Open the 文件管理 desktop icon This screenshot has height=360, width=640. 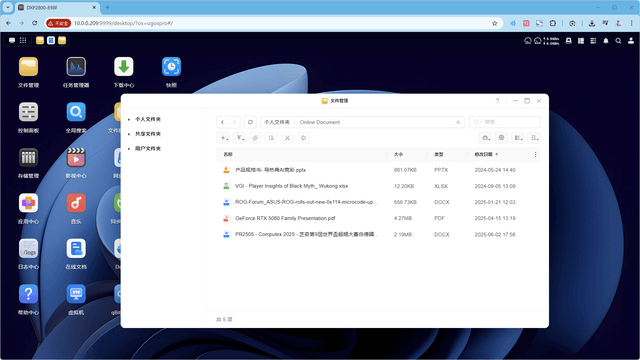pyautogui.click(x=28, y=67)
